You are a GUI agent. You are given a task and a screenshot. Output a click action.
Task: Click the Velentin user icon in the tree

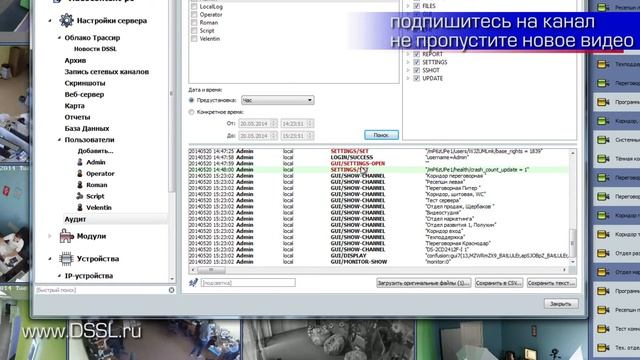80,207
